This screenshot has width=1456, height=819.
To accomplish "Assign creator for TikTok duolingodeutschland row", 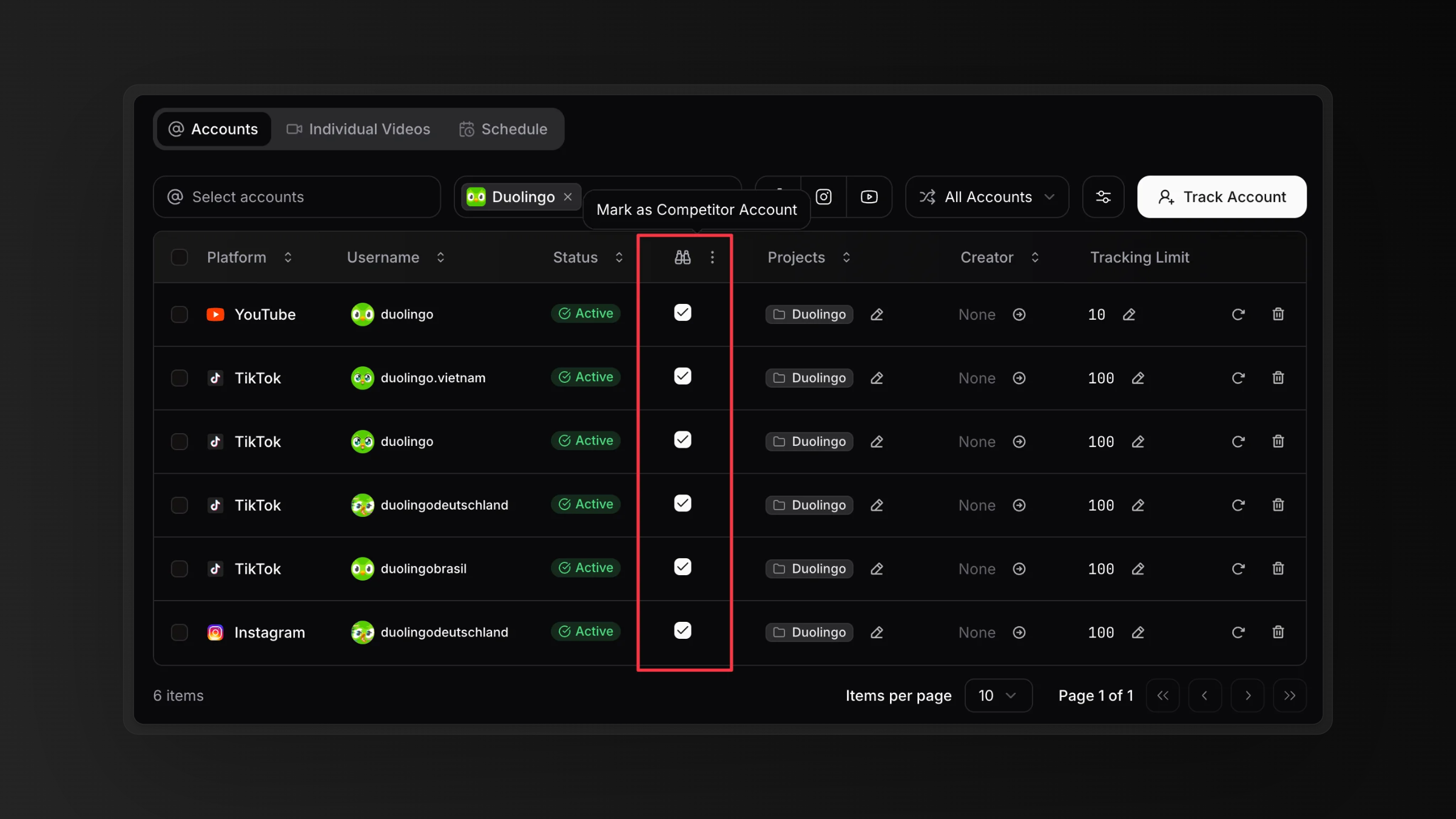I will click(1019, 505).
